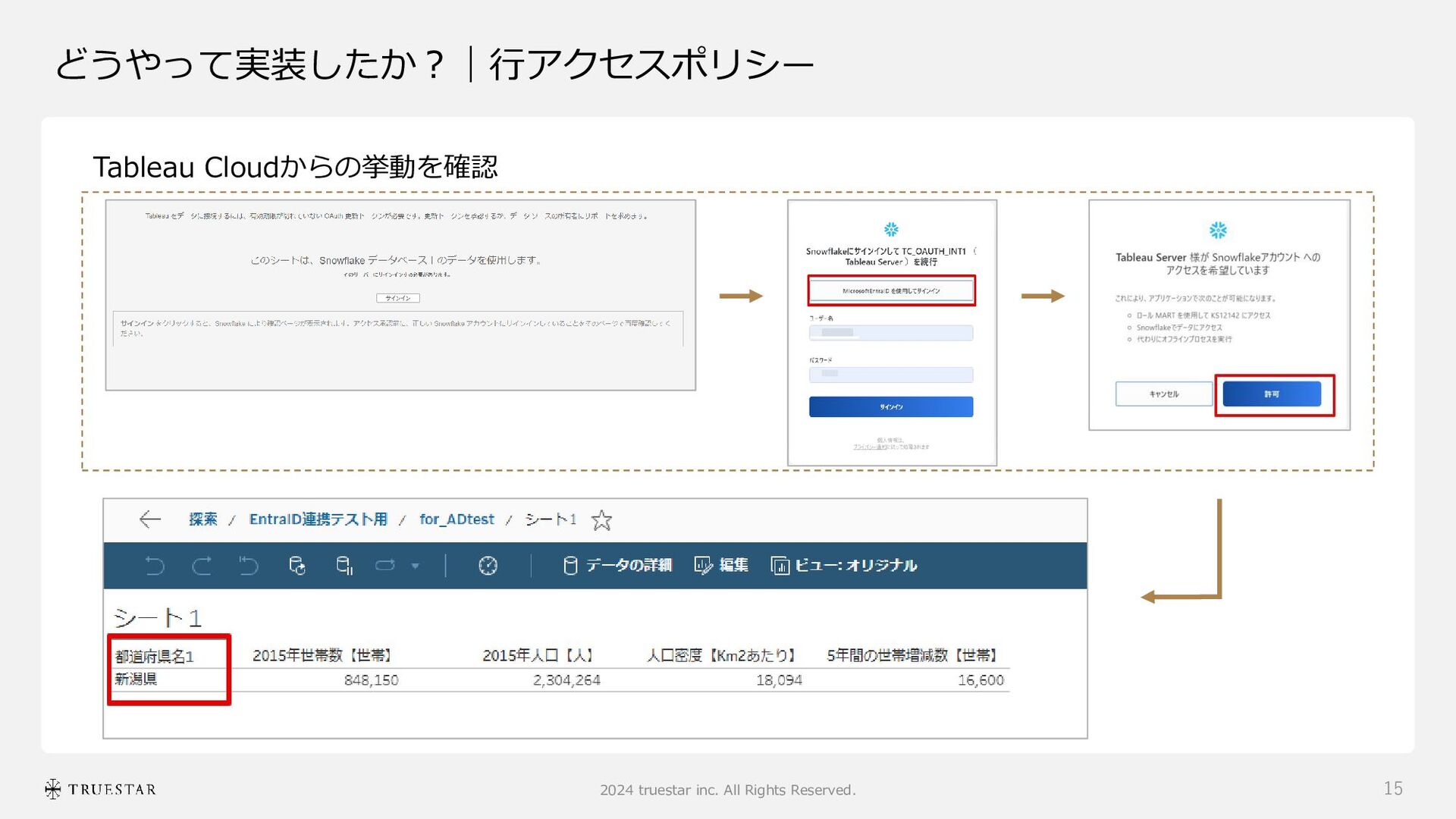Click the ユーザー名 input field

[891, 332]
